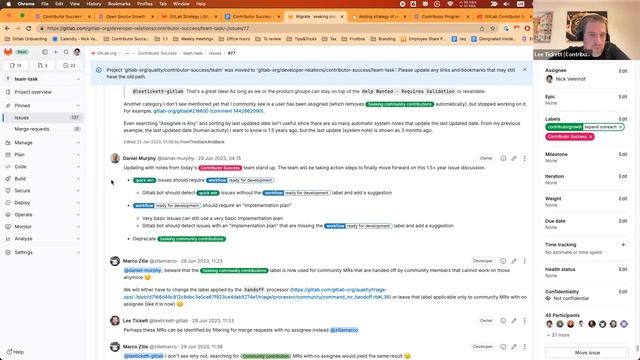
Task: Expand the Plan sidebar section
Action: tap(42, 155)
